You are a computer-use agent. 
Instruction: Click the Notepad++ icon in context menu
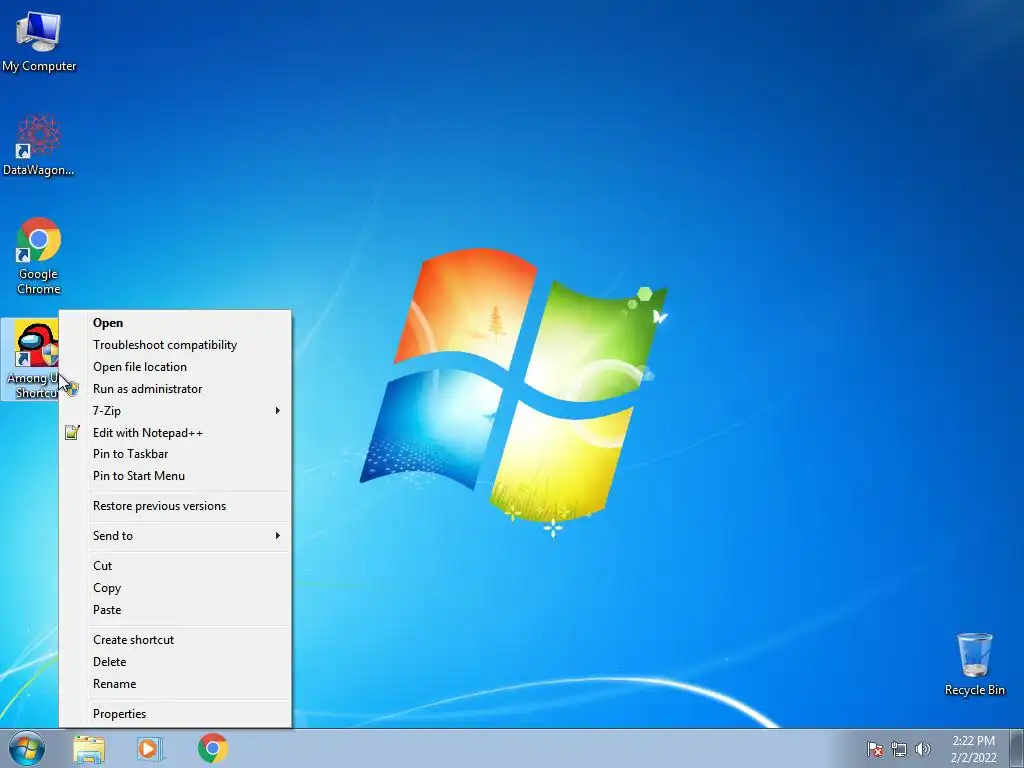coord(72,432)
